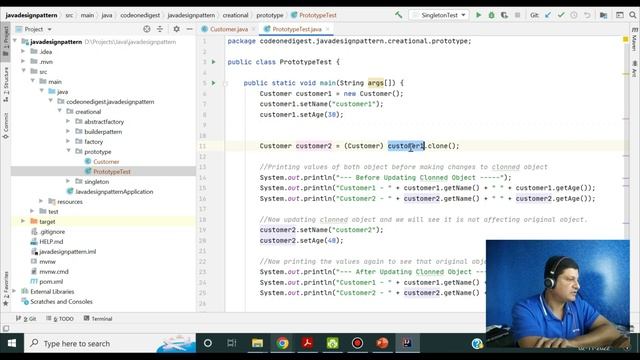Image resolution: width=640 pixels, height=360 pixels.
Task: Expand the resources folder
Action: pyautogui.click(x=41, y=201)
